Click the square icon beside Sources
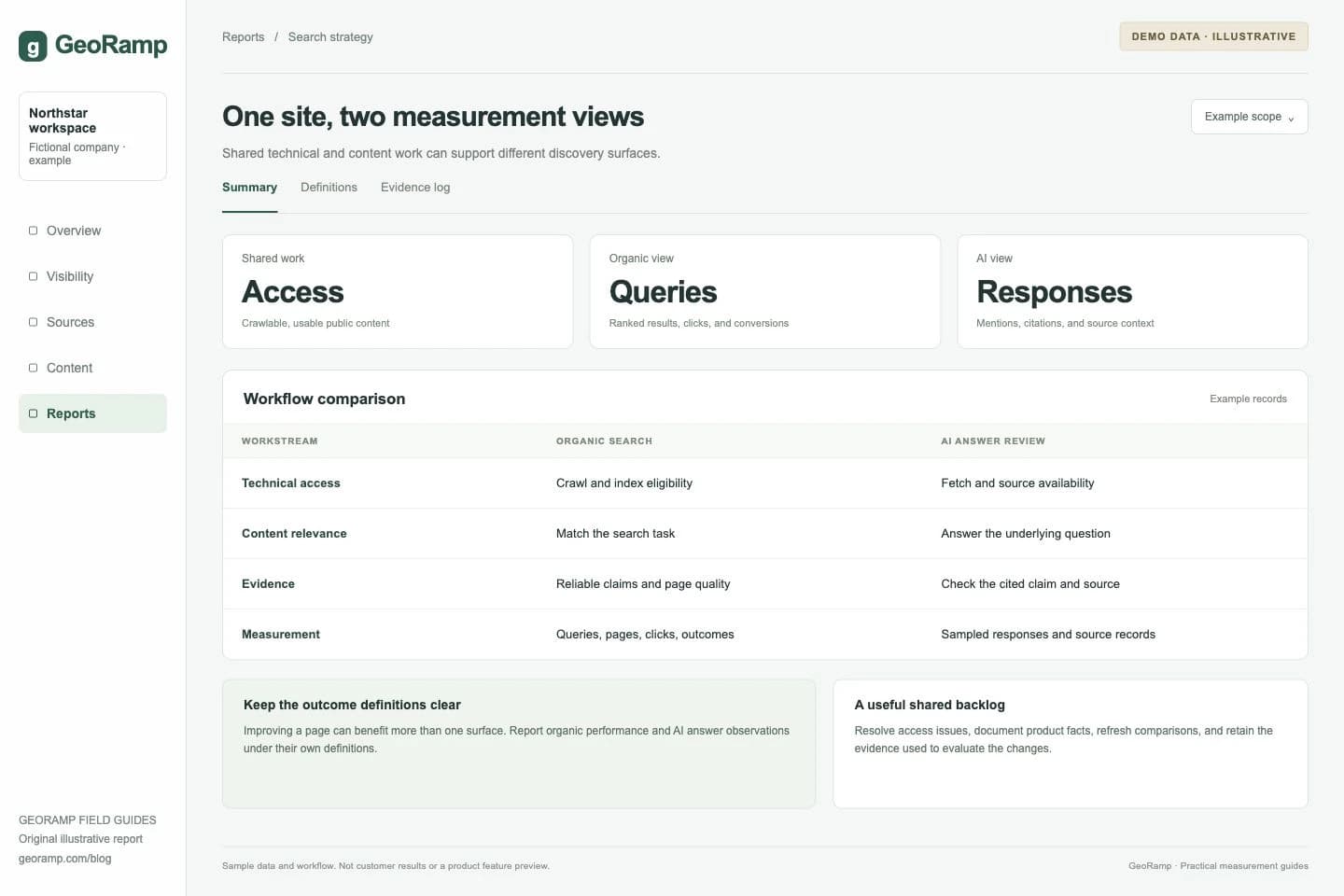 (34, 322)
